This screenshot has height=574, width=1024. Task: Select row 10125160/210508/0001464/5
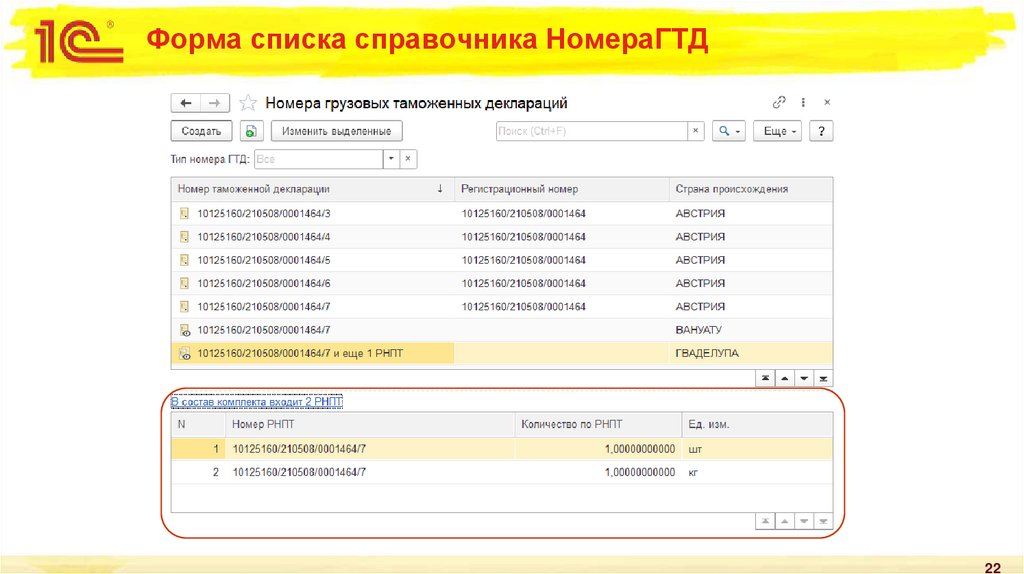click(502, 261)
